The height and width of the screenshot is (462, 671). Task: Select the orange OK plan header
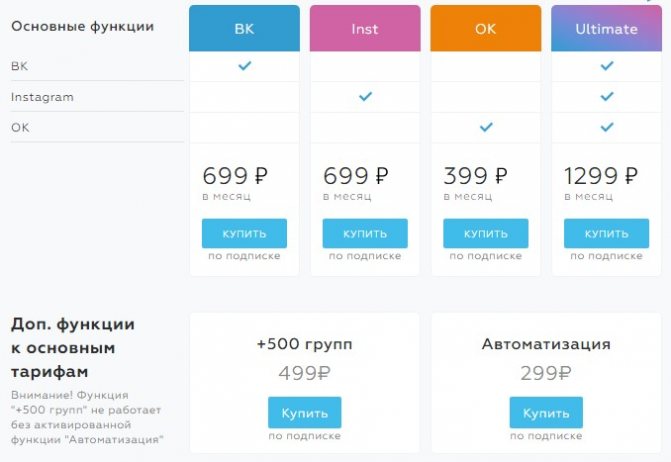[486, 28]
